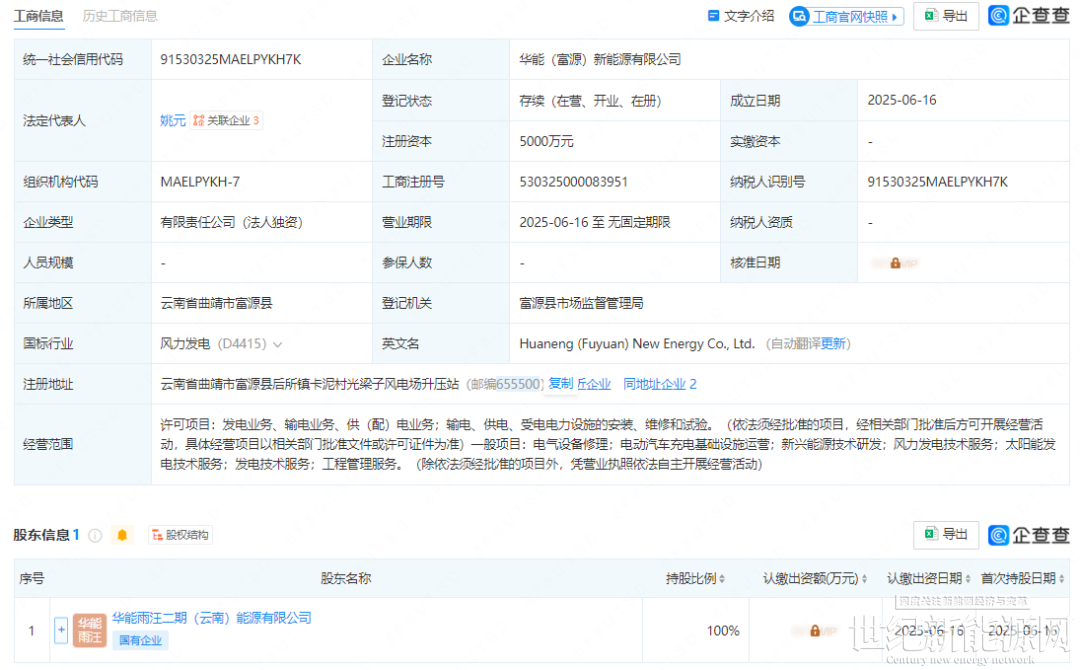Image resolution: width=1080 pixels, height=670 pixels.
Task: Click the 国有企业 tag
Action: point(140,640)
